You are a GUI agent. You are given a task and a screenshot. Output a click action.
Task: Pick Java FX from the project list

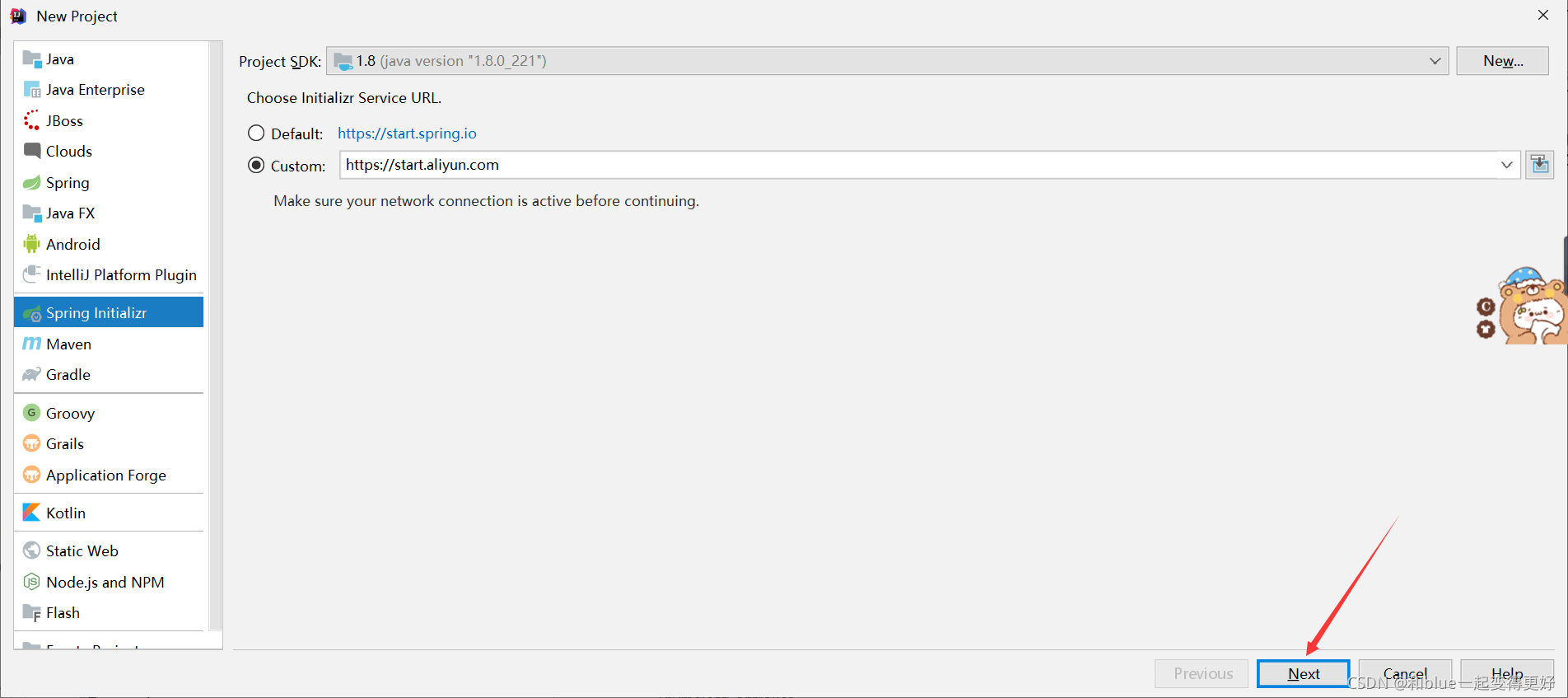click(109, 213)
